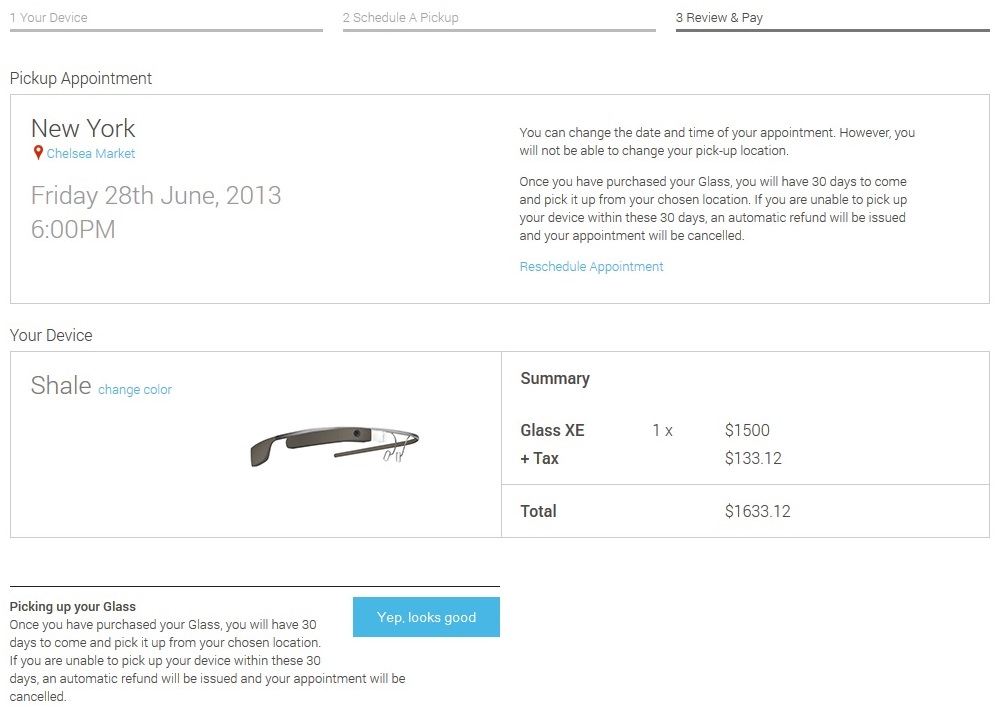Click the Shale color name
Screen dimensions: 1002x714
pos(61,386)
